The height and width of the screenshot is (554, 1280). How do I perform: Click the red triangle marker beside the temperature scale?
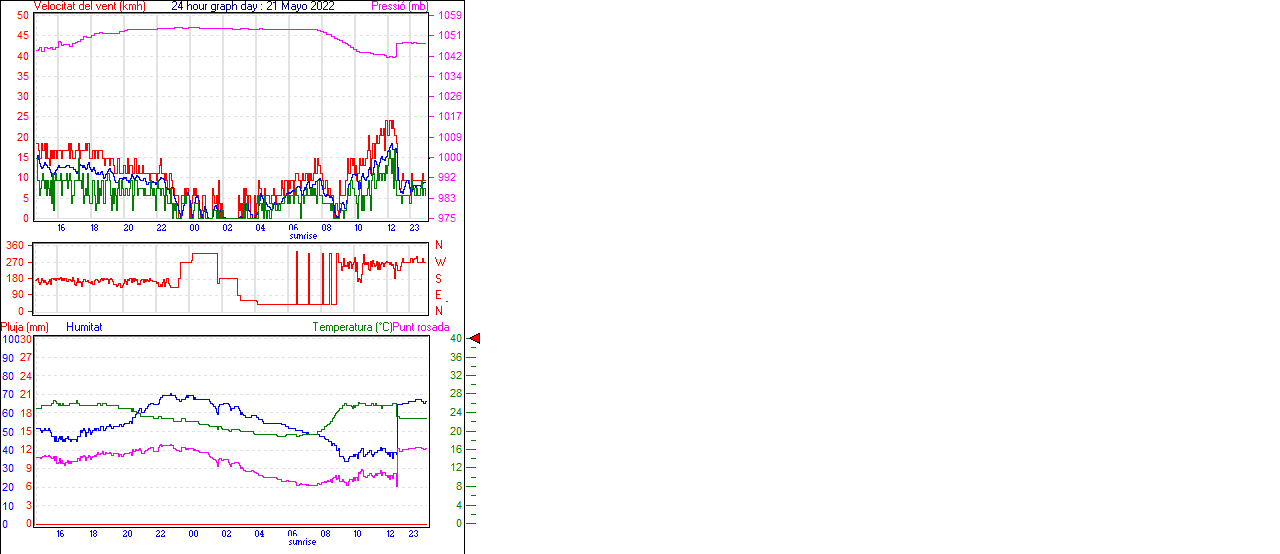point(475,339)
